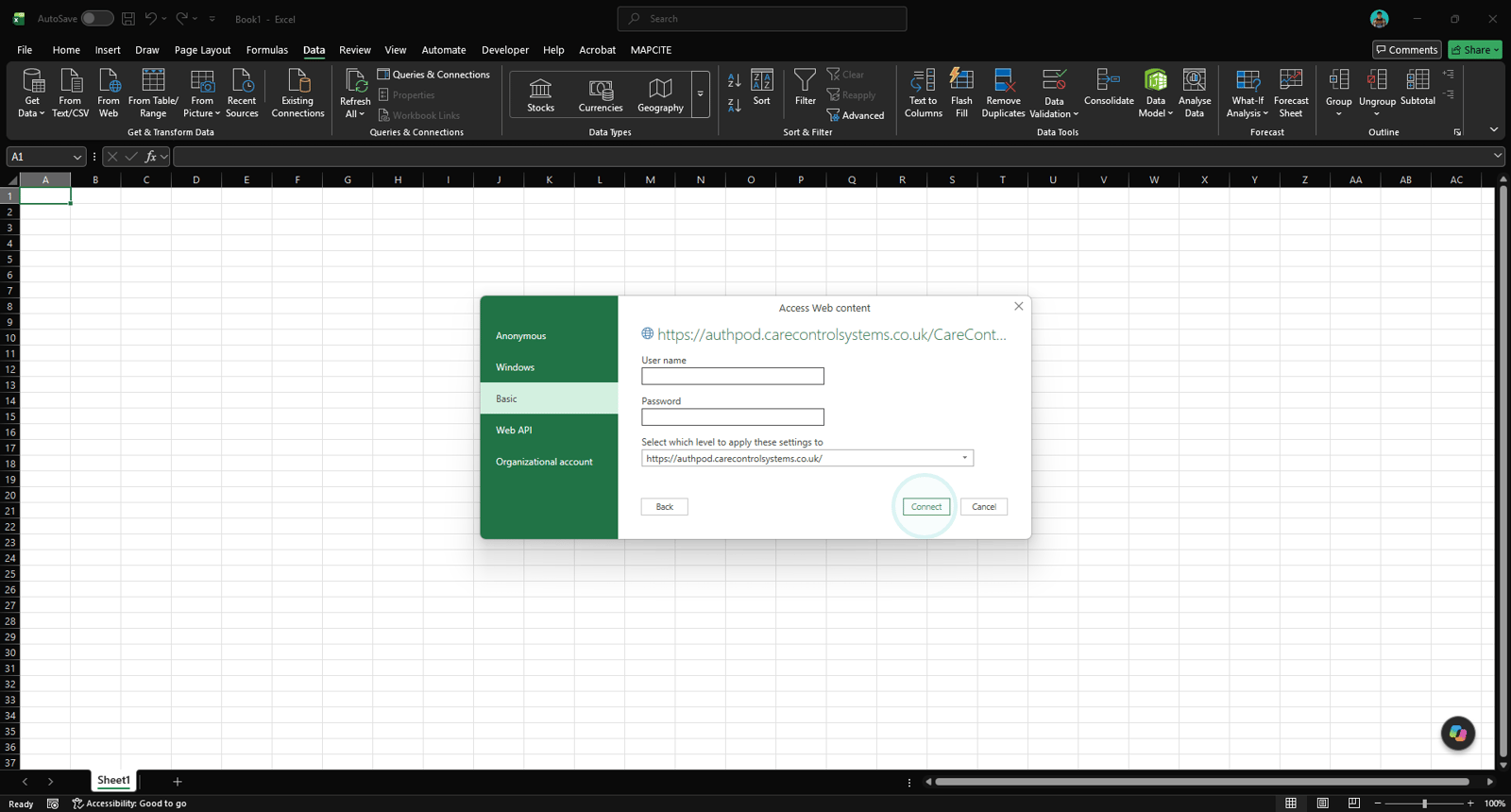Toggle the AutoSave switch
Image resolution: width=1511 pixels, height=812 pixels.
[96, 18]
